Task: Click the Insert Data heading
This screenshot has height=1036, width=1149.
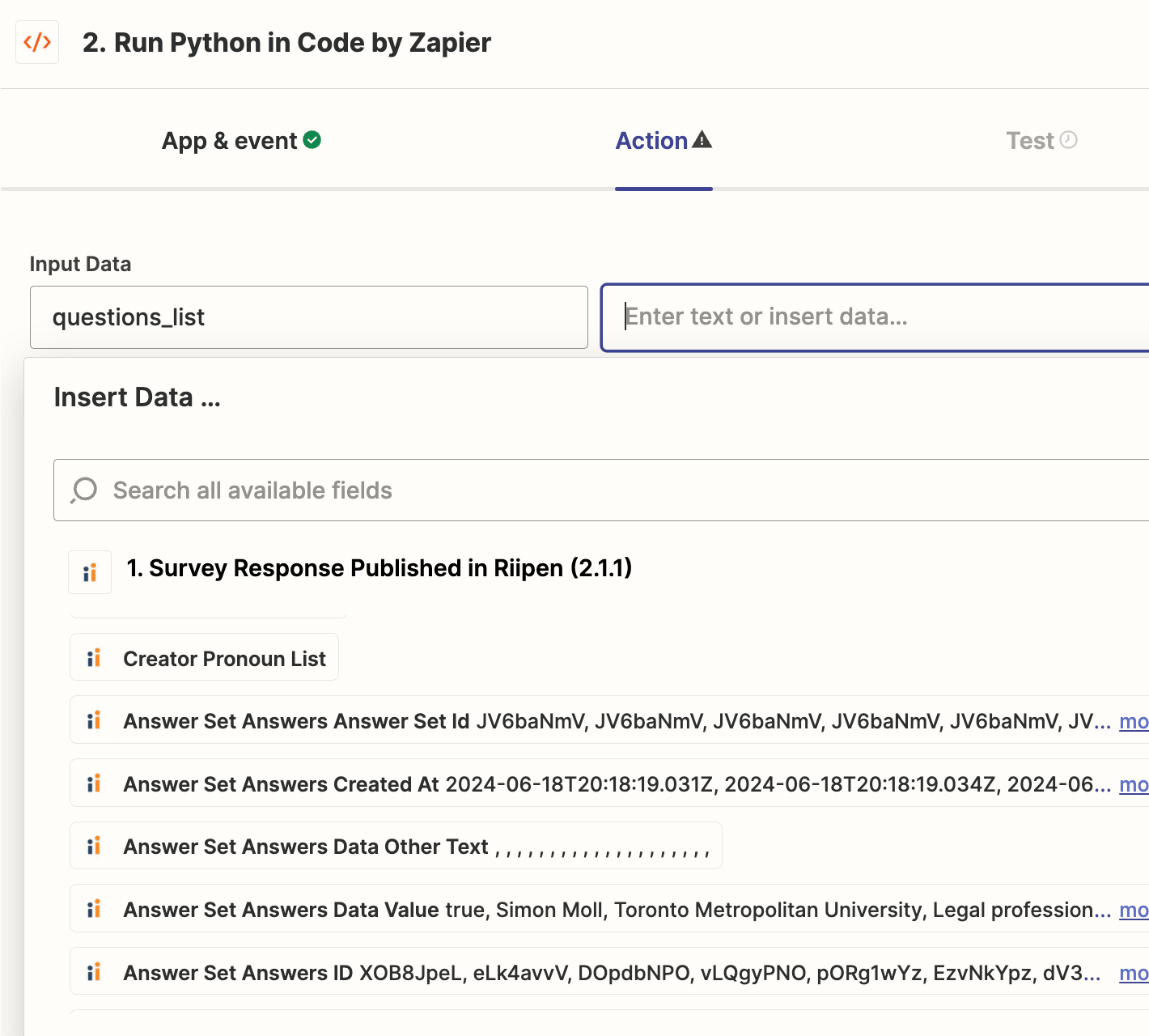Action: click(137, 397)
